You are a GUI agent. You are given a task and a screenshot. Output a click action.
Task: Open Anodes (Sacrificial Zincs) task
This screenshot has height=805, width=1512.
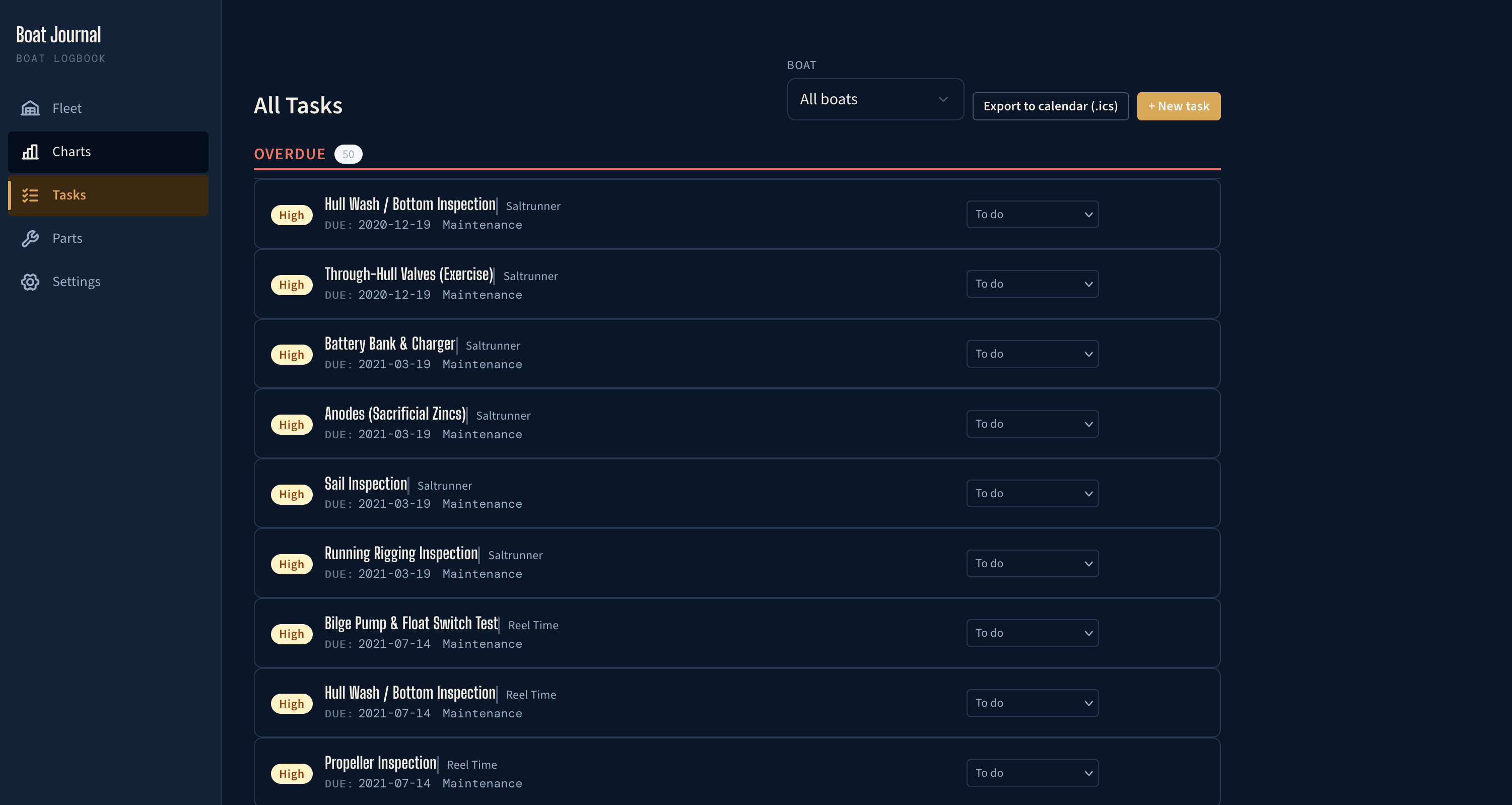395,414
